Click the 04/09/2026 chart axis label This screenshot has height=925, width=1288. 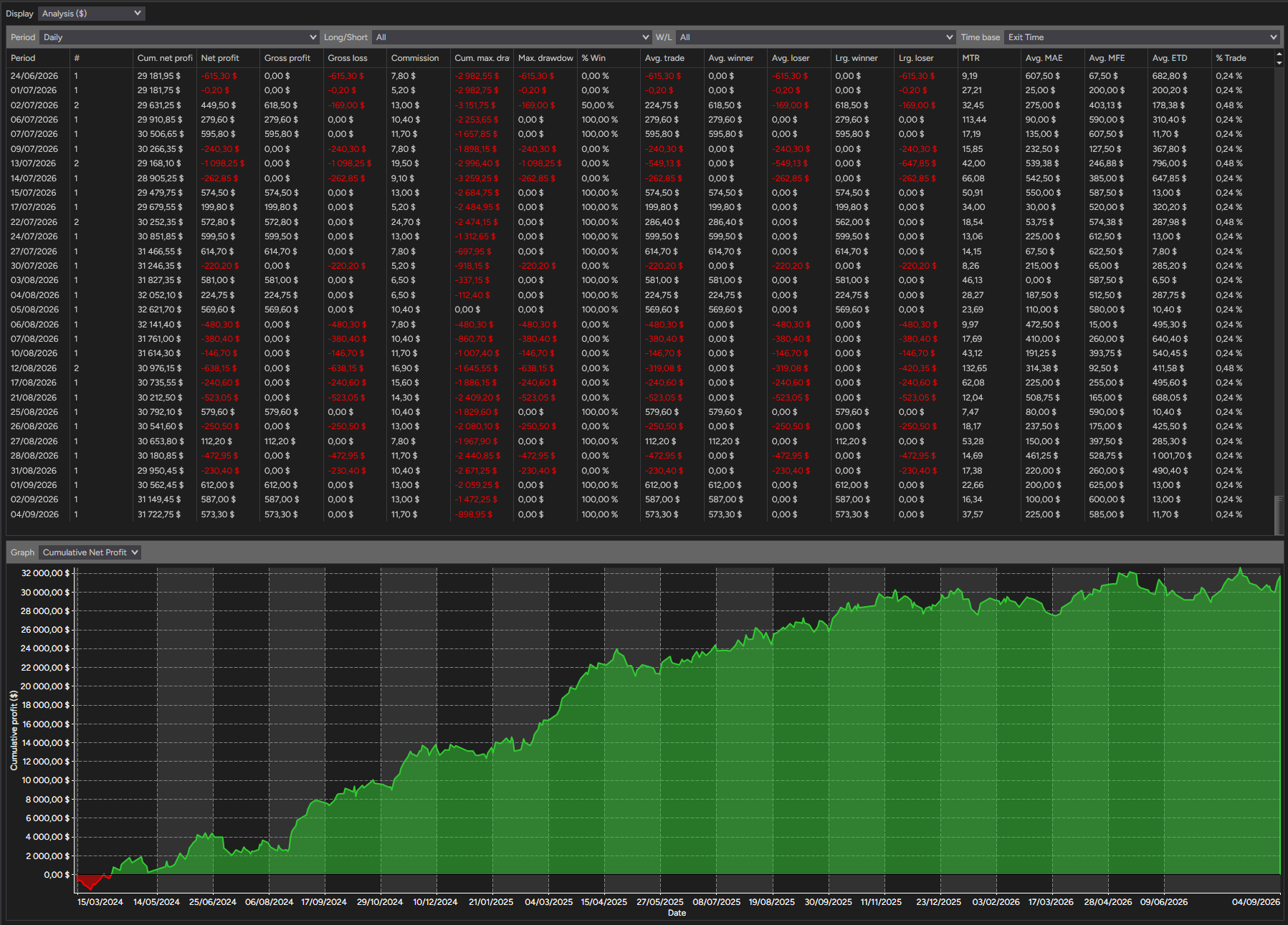click(x=1256, y=902)
